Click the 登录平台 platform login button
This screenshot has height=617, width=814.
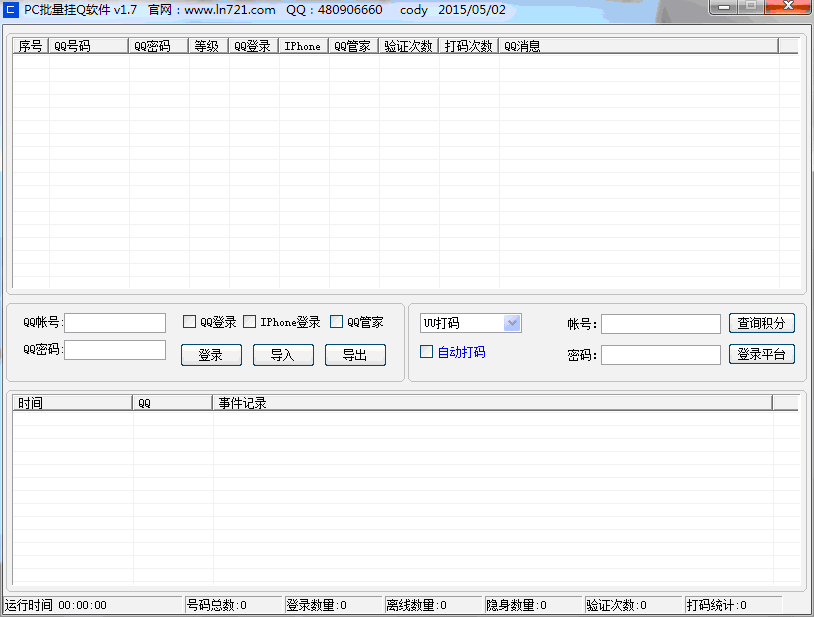[x=761, y=354]
